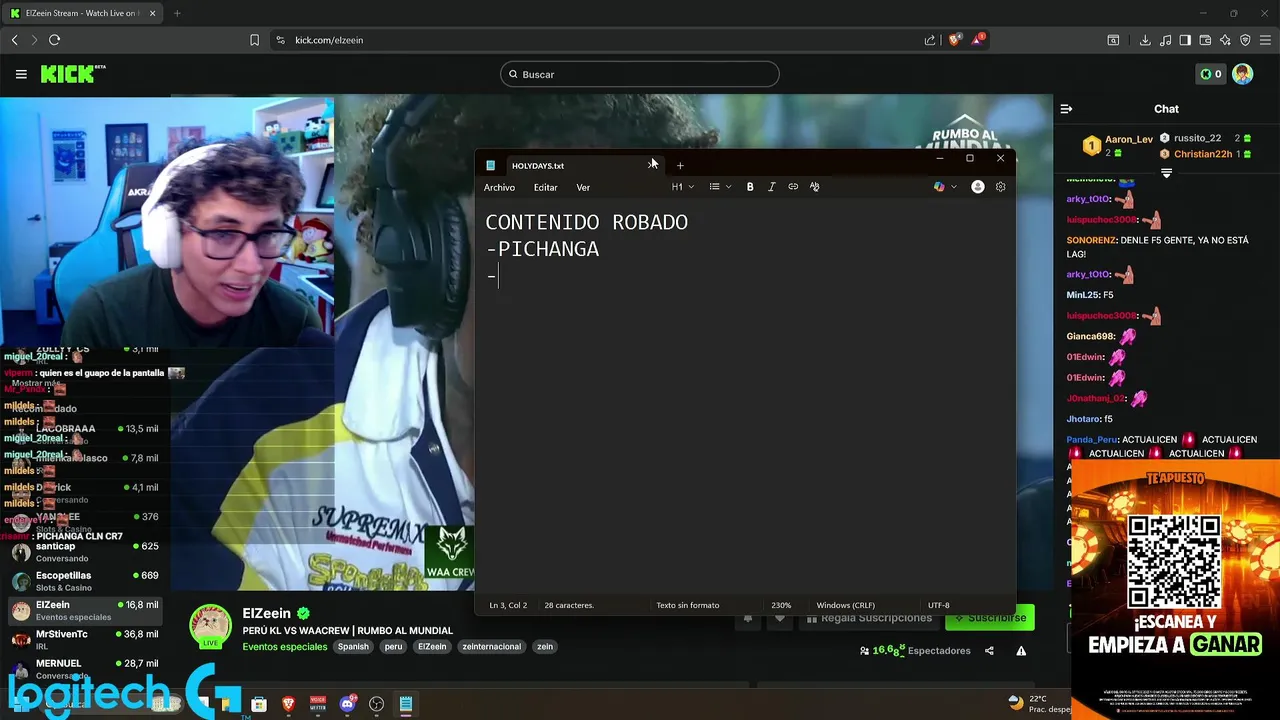
Task: Click the Copilot icon in Notepad
Action: tap(938, 187)
